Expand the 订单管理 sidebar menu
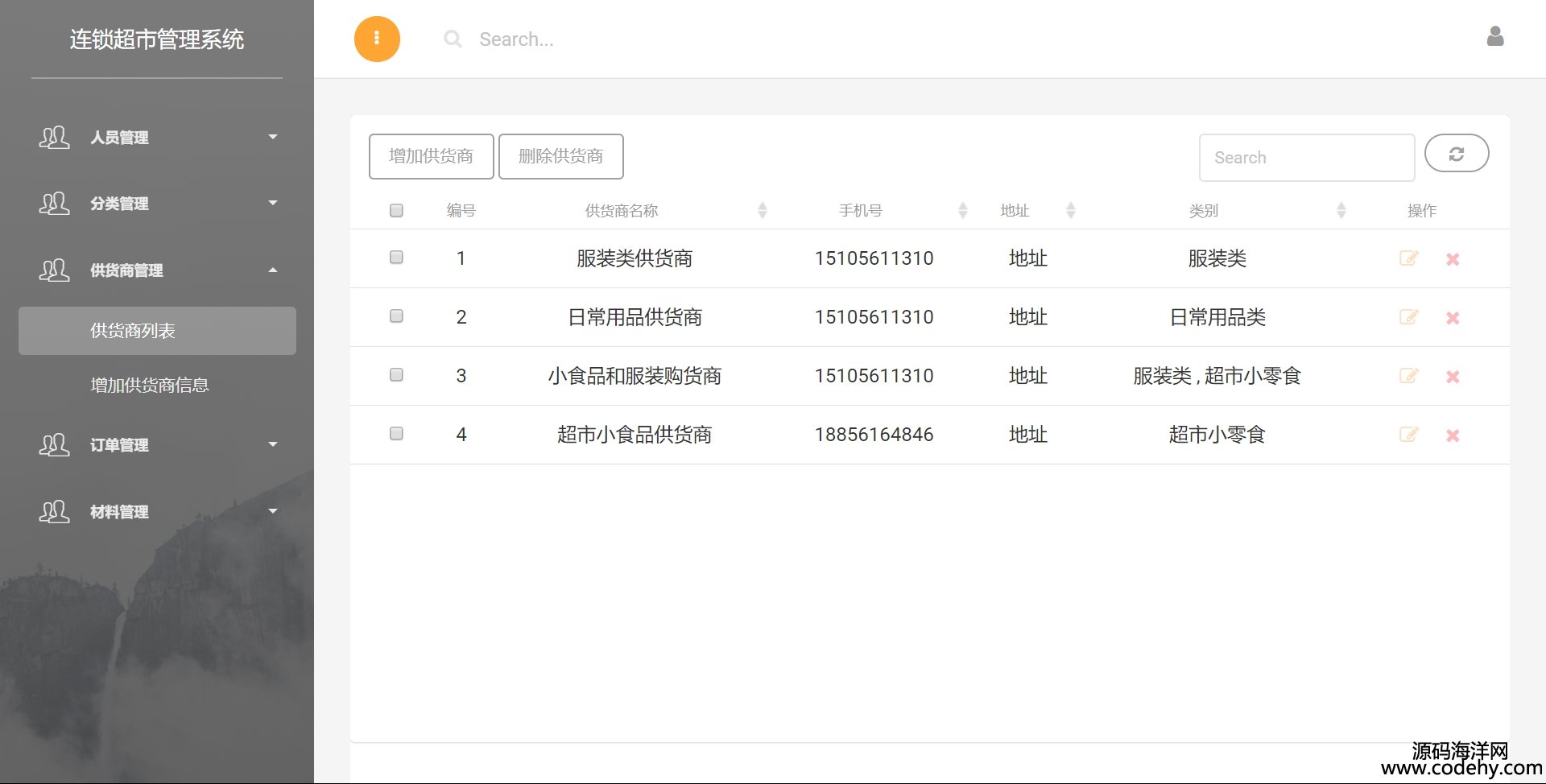1546x784 pixels. pos(157,445)
